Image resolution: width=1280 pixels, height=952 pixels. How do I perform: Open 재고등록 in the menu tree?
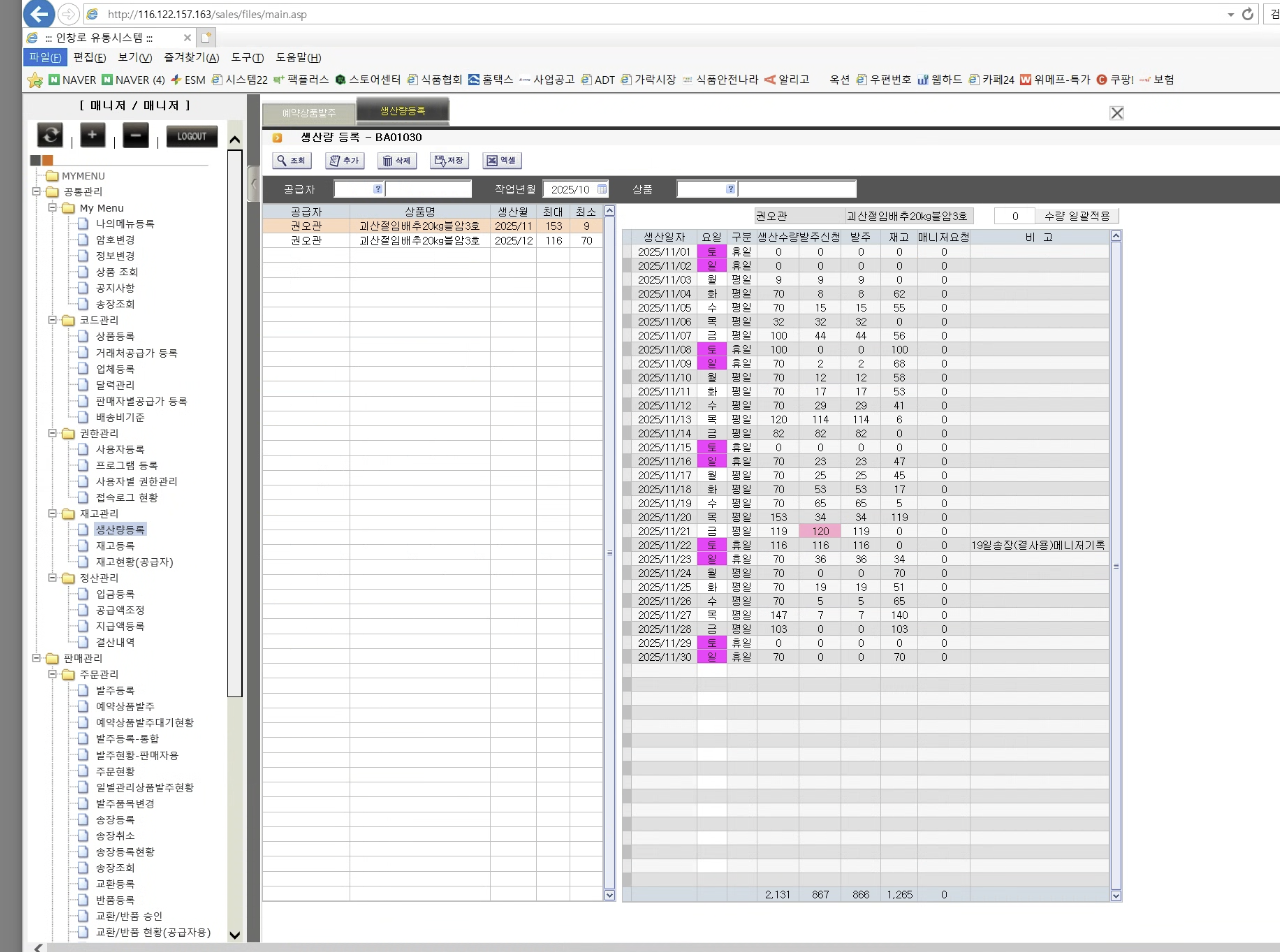[115, 546]
